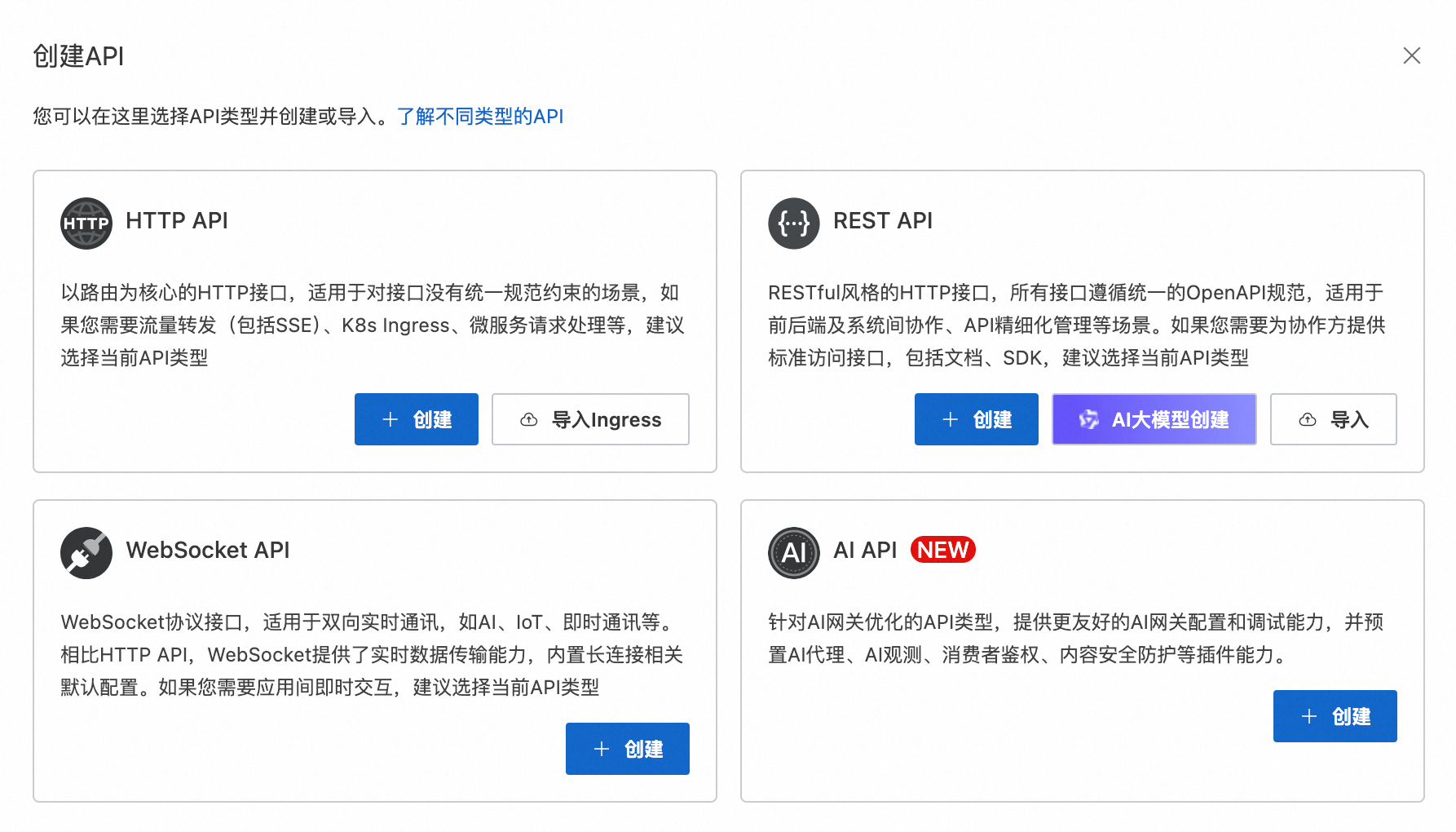Click the 导入Ingress button
This screenshot has height=832, width=1456.
tap(590, 419)
